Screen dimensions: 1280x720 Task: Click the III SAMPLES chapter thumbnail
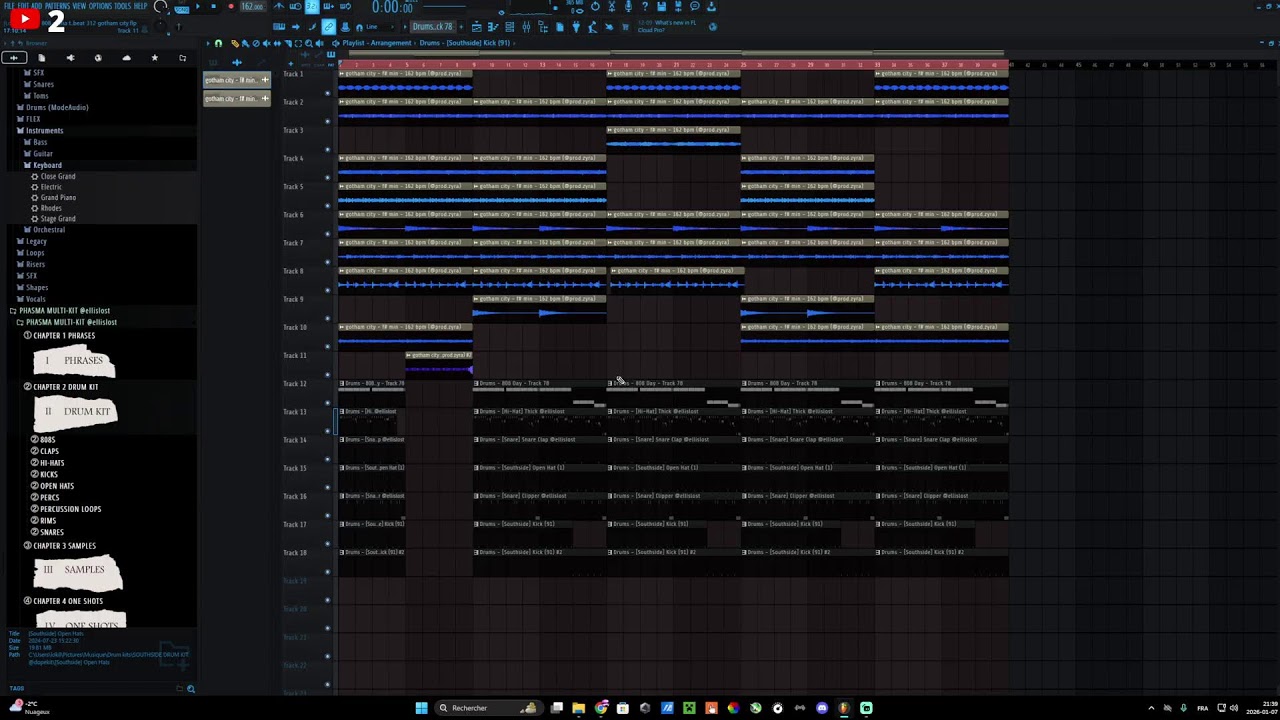78,571
